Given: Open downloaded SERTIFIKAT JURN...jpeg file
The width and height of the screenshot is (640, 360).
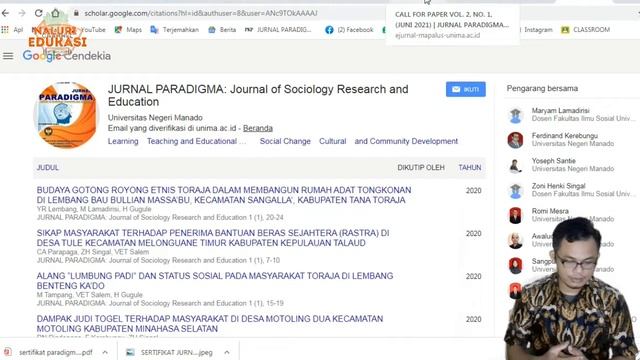Looking at the screenshot, I should pyautogui.click(x=170, y=352).
